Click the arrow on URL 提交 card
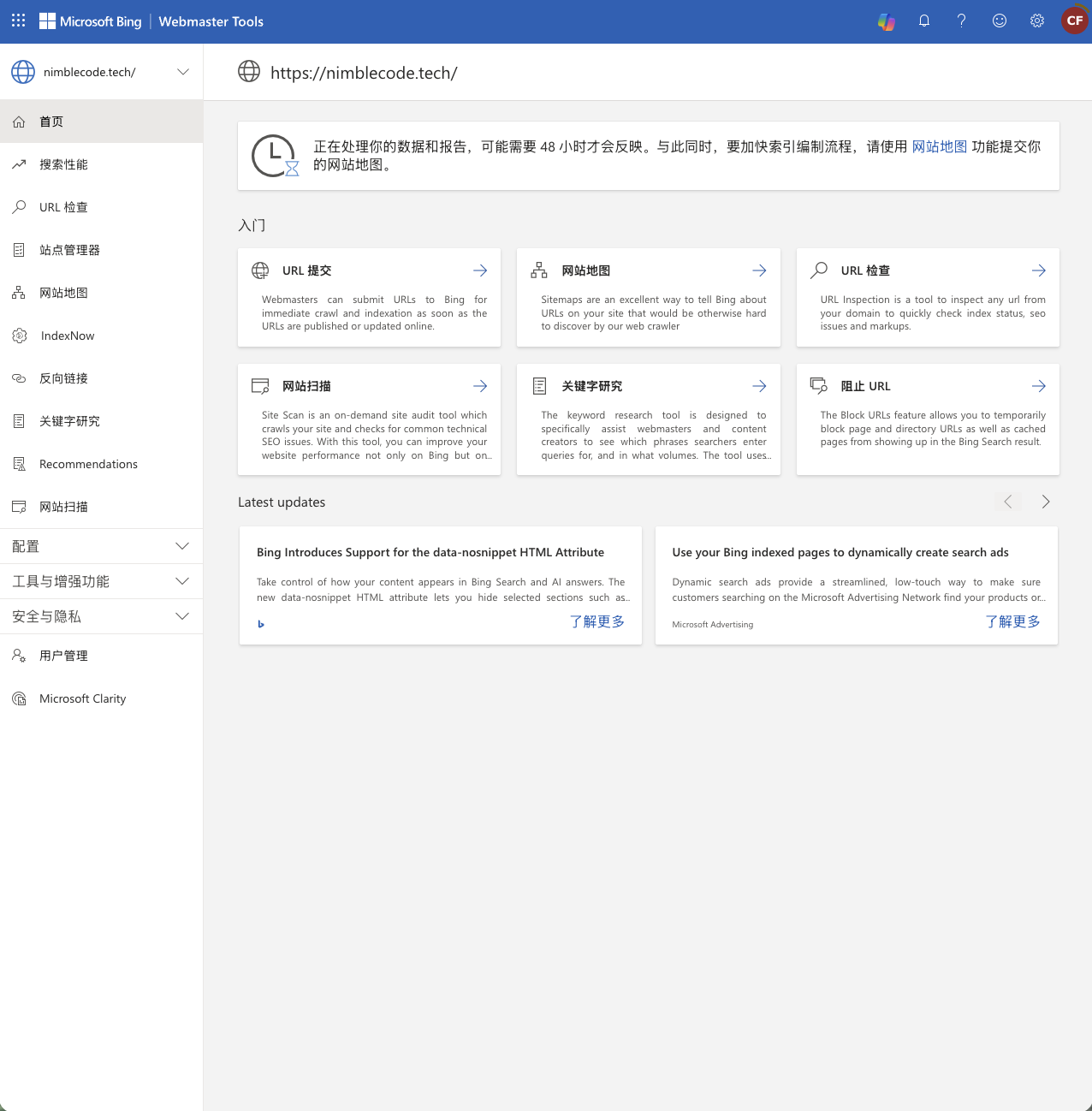This screenshot has height=1111, width=1092. (x=480, y=270)
